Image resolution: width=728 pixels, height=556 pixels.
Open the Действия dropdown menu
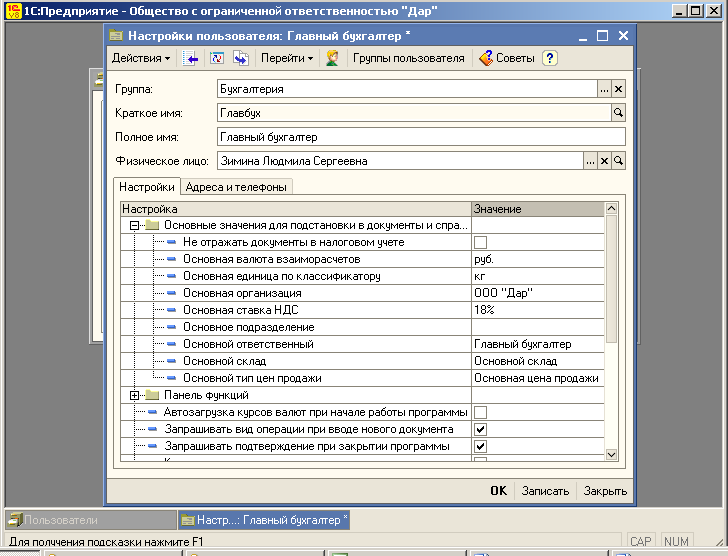pyautogui.click(x=141, y=58)
